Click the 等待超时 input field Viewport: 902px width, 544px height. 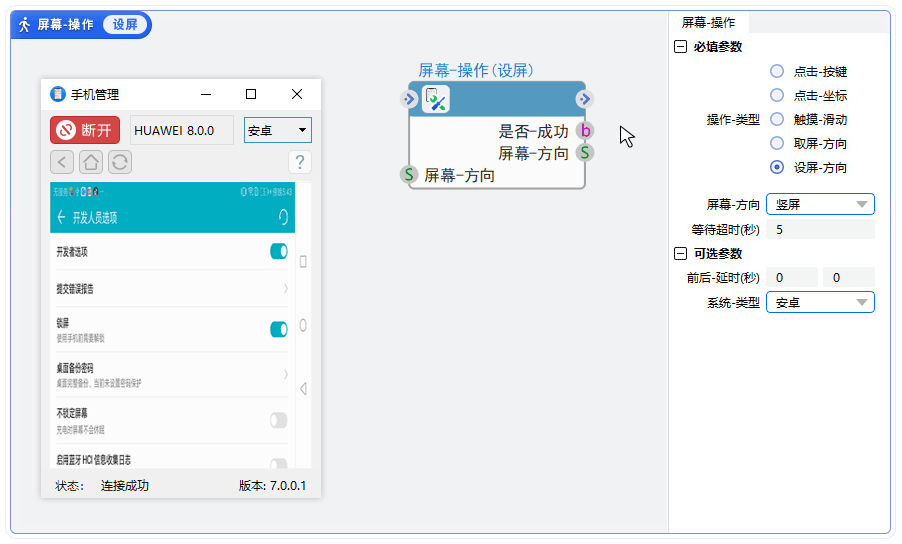820,230
